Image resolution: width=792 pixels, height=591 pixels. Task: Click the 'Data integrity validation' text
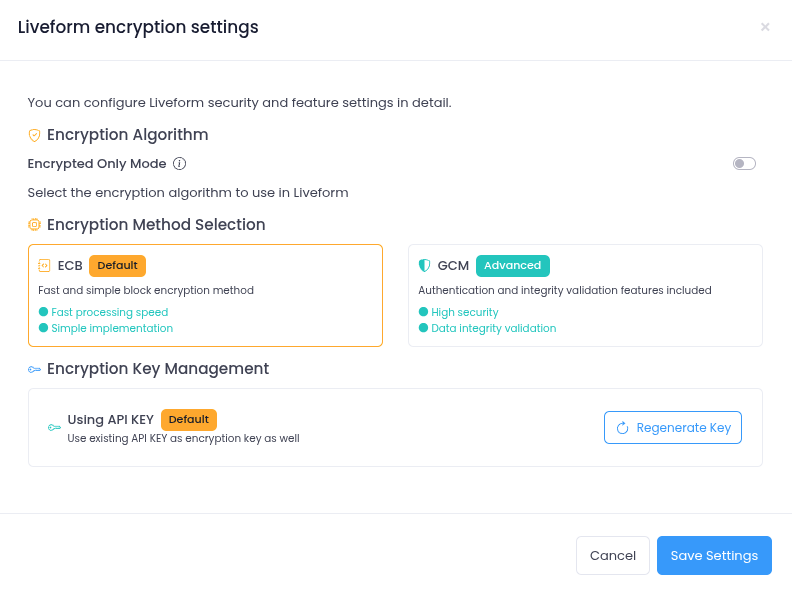point(493,328)
